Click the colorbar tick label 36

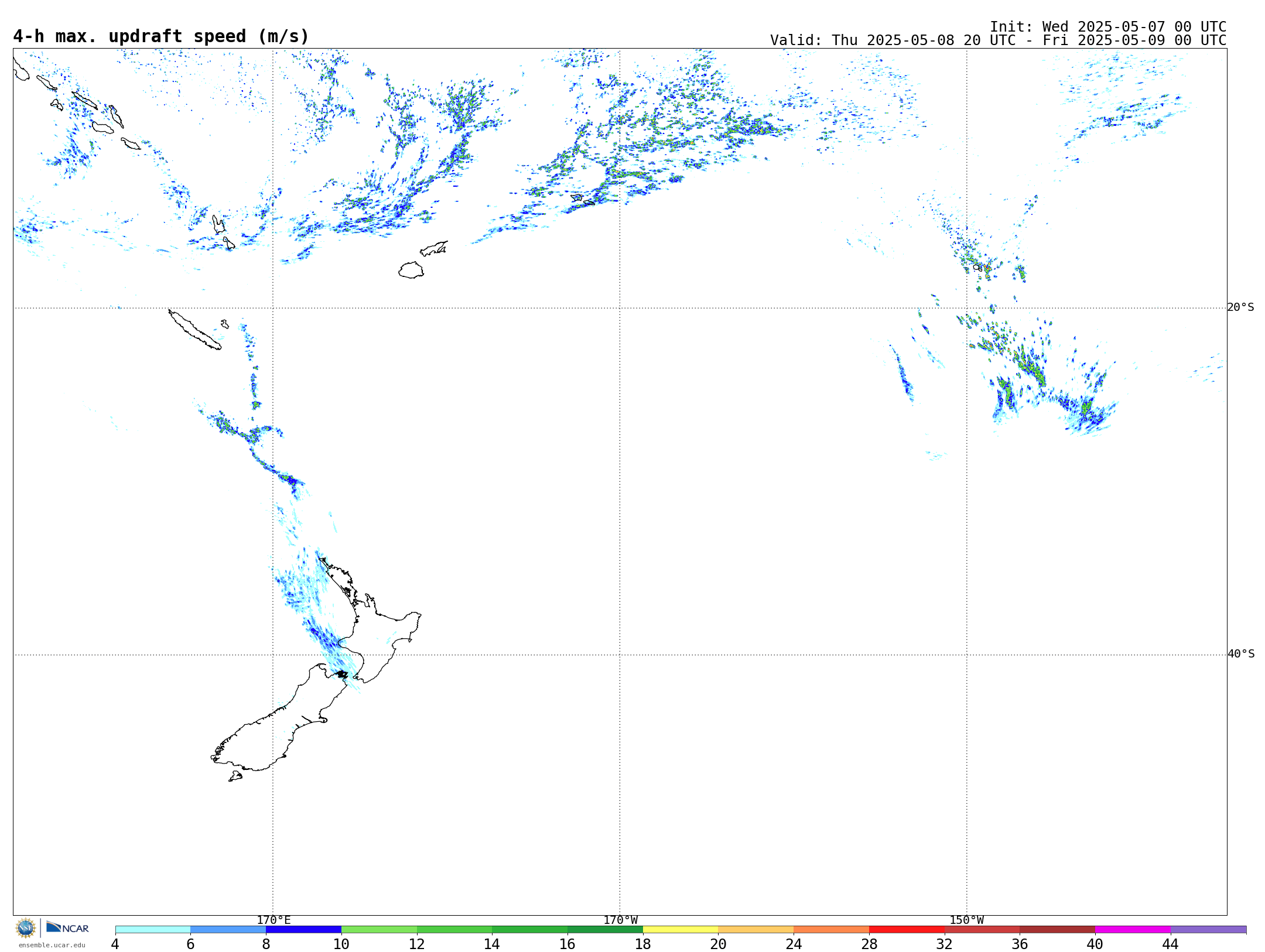(x=1020, y=944)
